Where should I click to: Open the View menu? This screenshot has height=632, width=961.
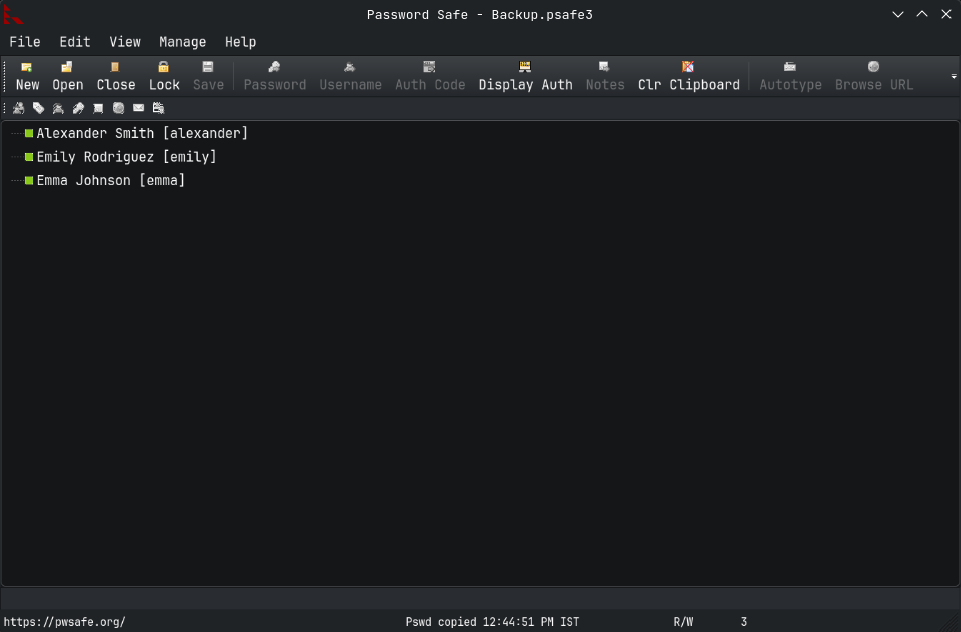coord(125,42)
